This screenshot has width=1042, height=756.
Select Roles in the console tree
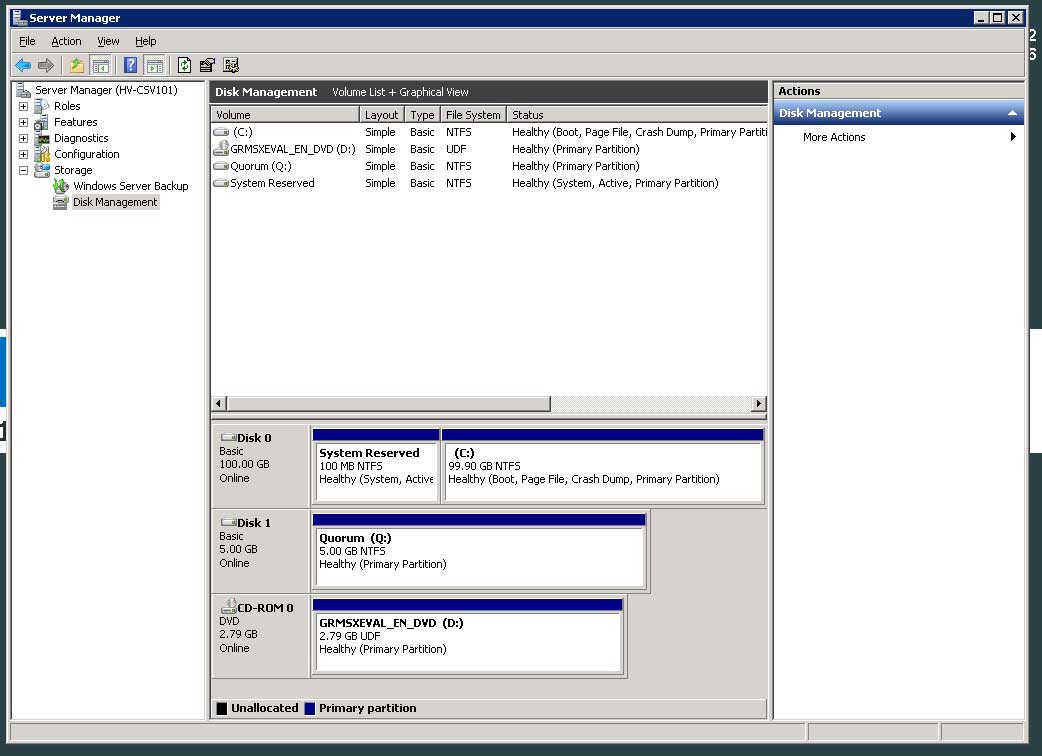point(67,106)
